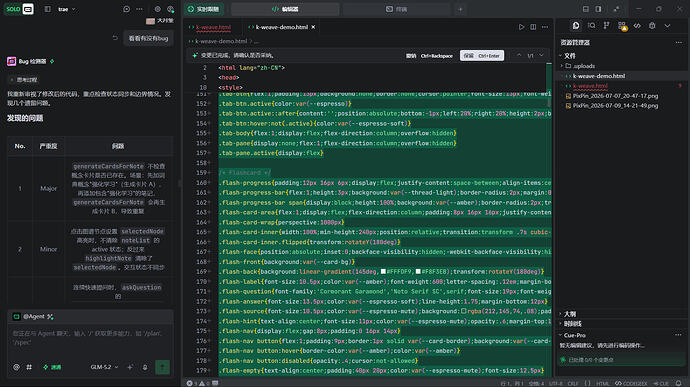
Task: Click the white #FFFDF9 color swatch in code
Action: point(383,272)
